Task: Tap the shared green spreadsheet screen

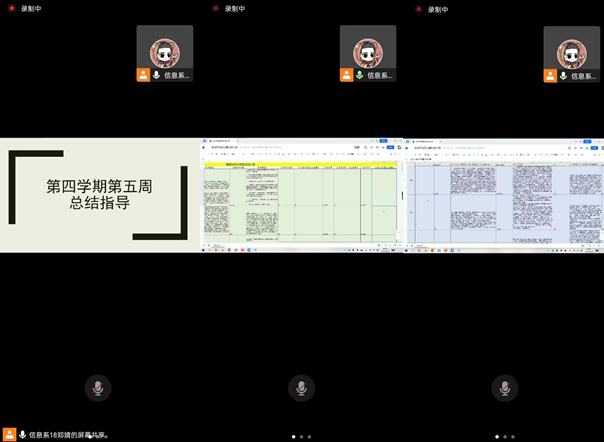Action: [301, 195]
